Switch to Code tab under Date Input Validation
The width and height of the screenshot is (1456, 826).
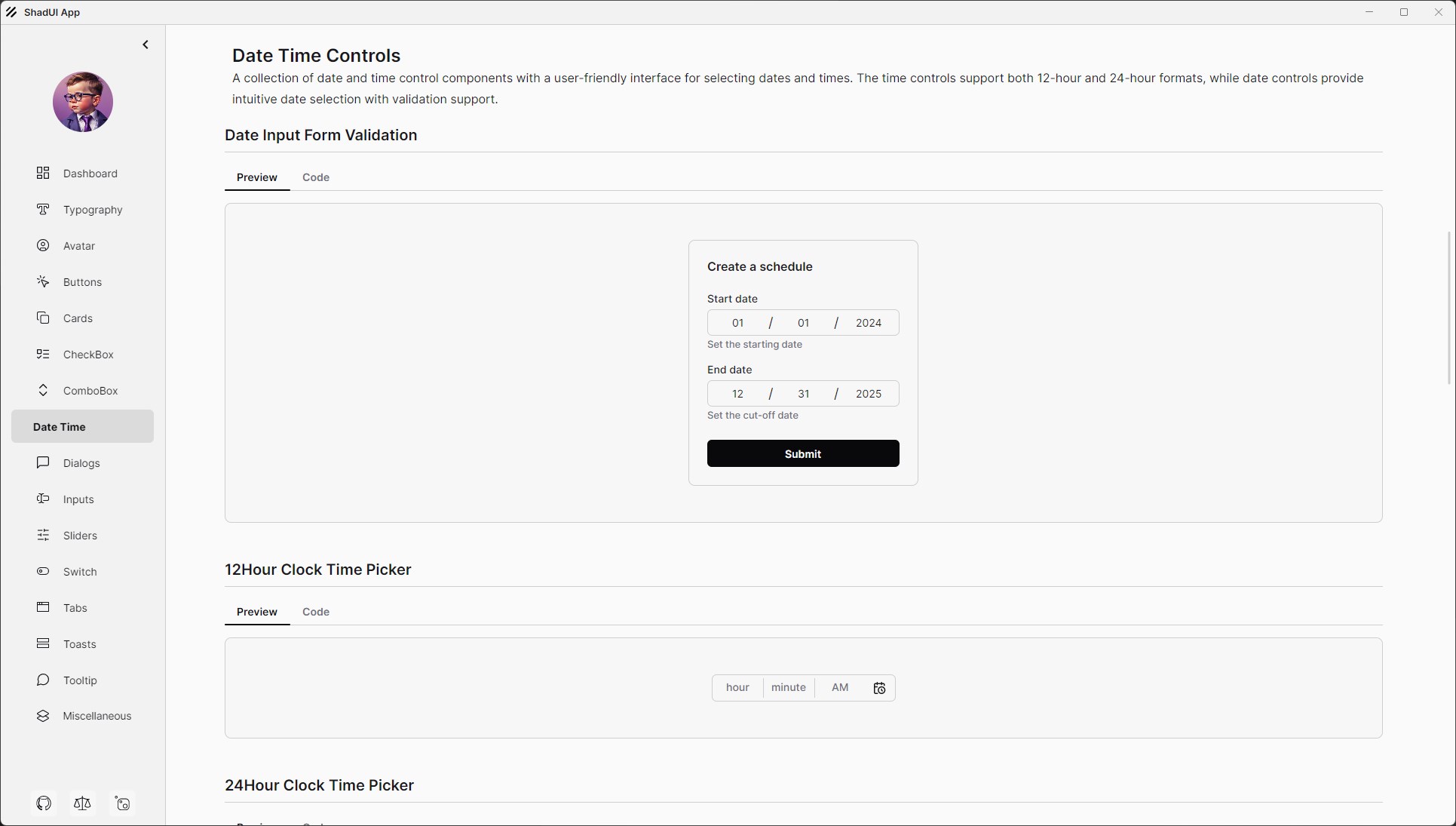pyautogui.click(x=315, y=177)
